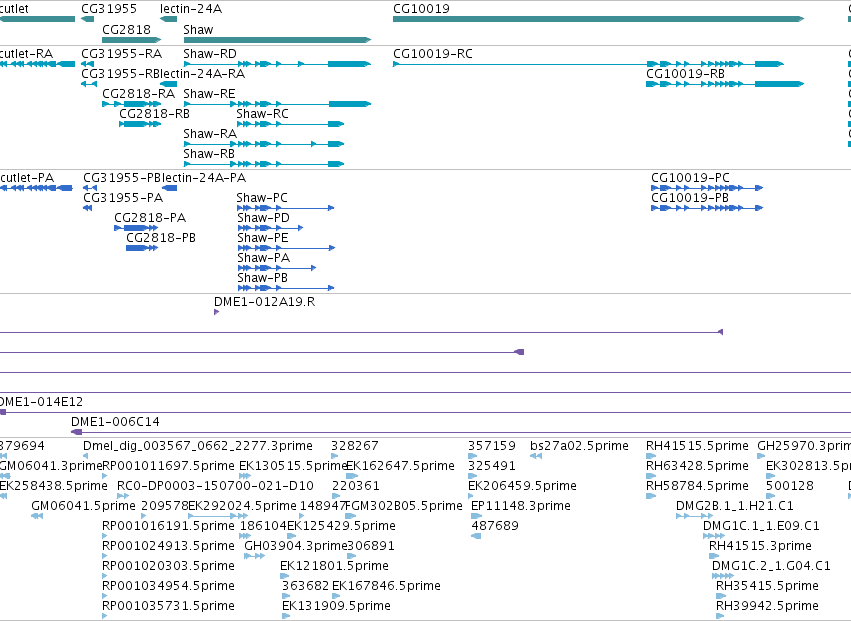Select the Shaw-PD protein glyph
The width and height of the screenshot is (851, 621).
click(x=270, y=228)
